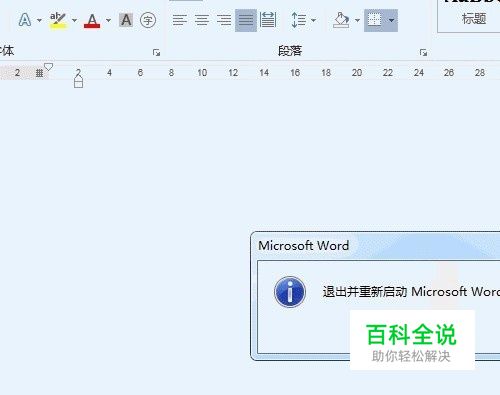Expand line spacing dropdown arrow
This screenshot has height=395, width=500.
click(313, 20)
